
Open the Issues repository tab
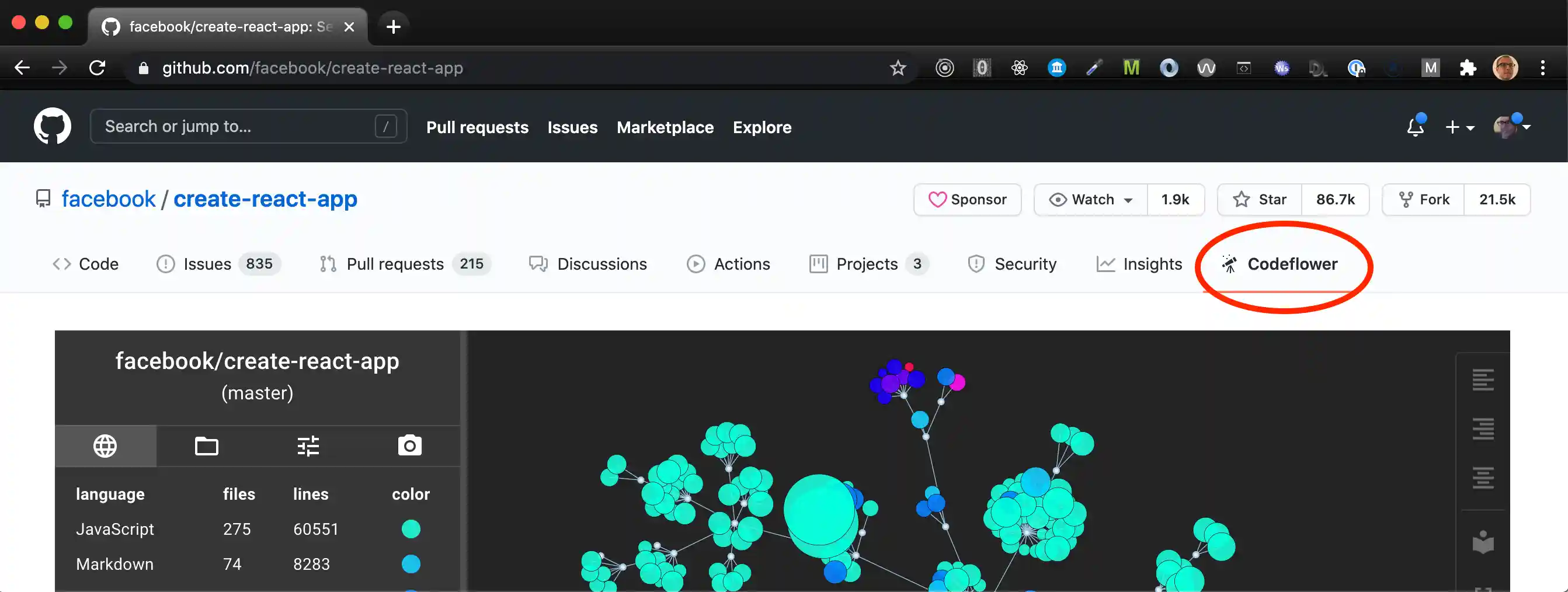(x=206, y=264)
